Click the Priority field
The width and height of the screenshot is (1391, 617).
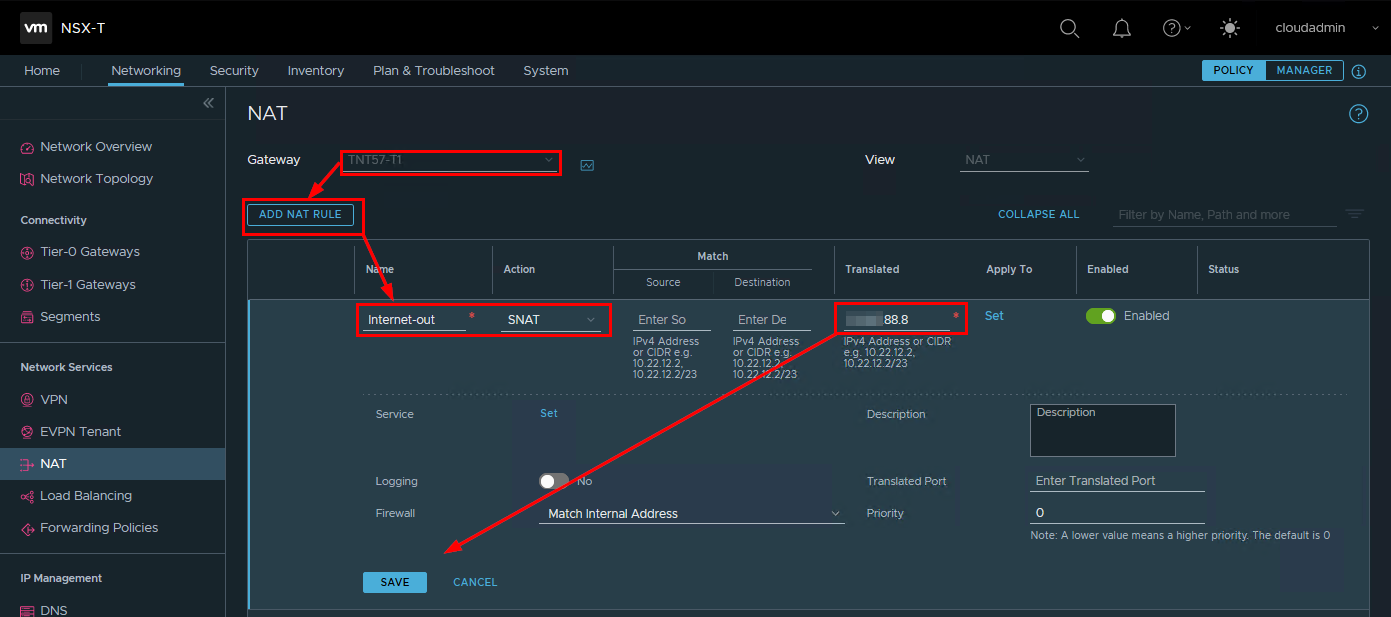pyautogui.click(x=1117, y=513)
